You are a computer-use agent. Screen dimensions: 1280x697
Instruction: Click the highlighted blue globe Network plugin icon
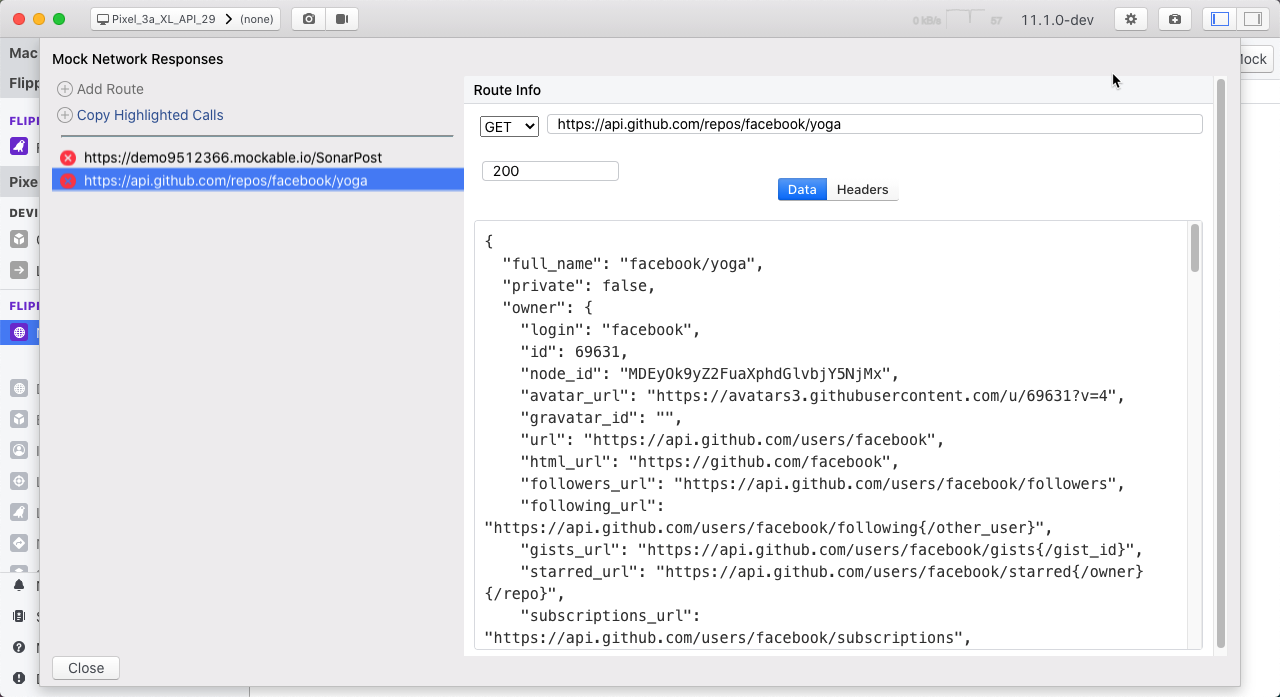click(19, 332)
